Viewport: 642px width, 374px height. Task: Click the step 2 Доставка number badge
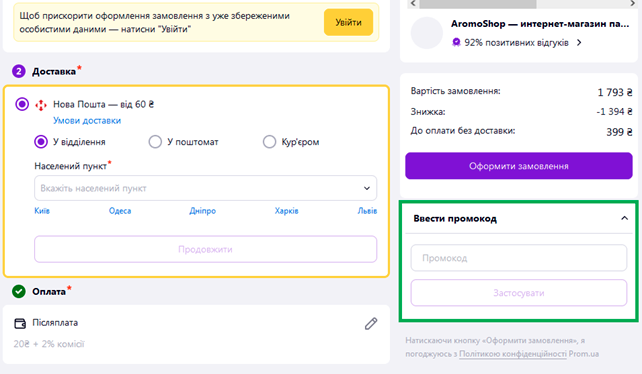click(x=18, y=71)
